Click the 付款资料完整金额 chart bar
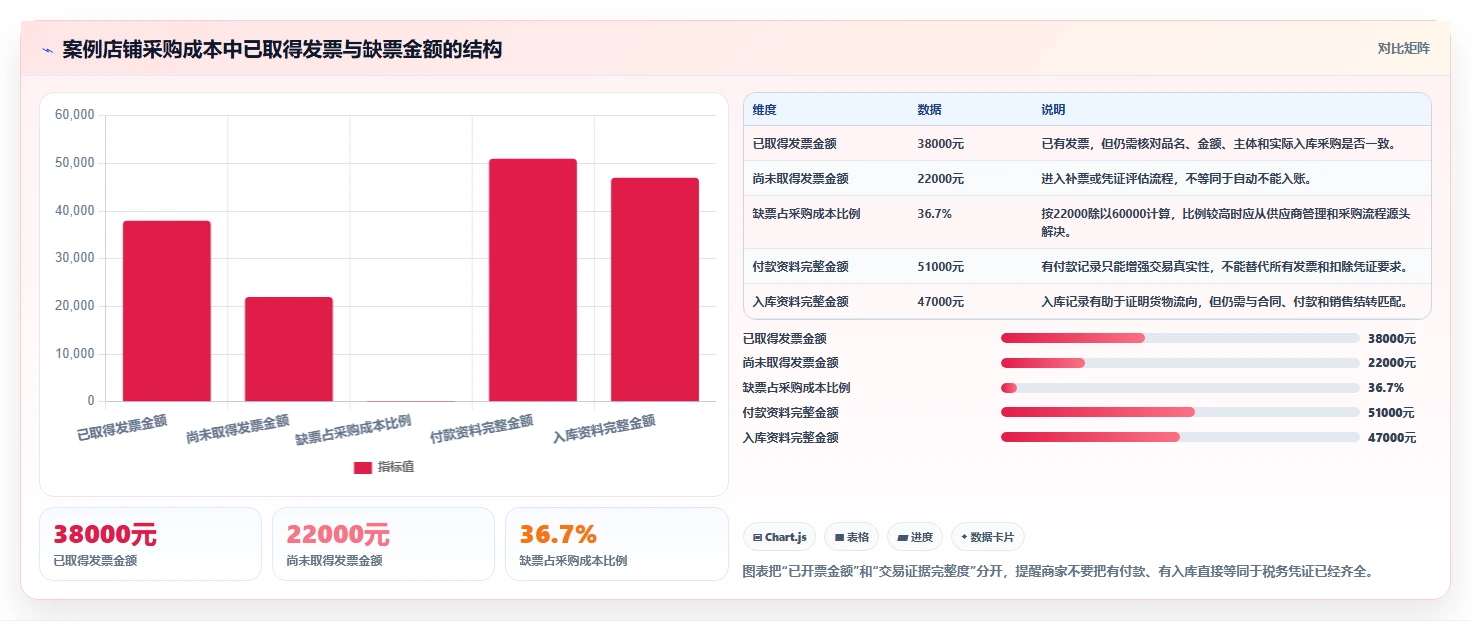 click(x=533, y=280)
